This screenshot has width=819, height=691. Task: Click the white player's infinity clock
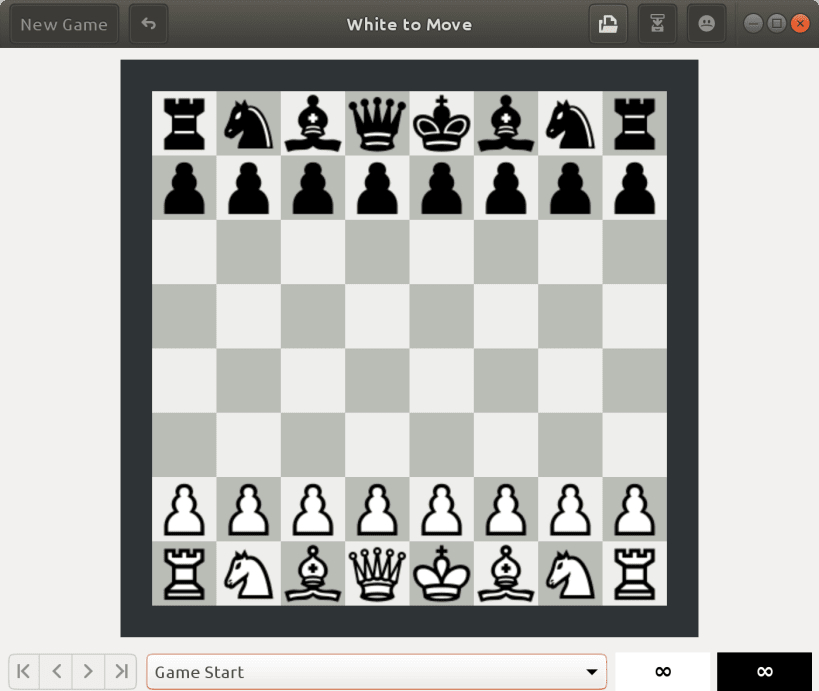[x=663, y=672]
